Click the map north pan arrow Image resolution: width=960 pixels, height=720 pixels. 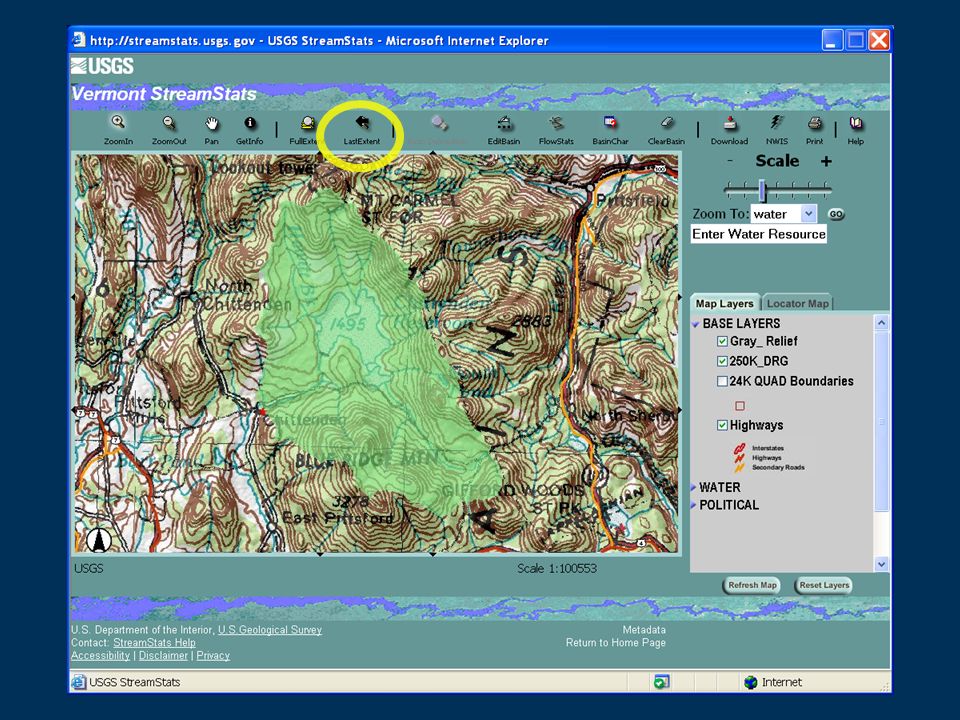[432, 153]
